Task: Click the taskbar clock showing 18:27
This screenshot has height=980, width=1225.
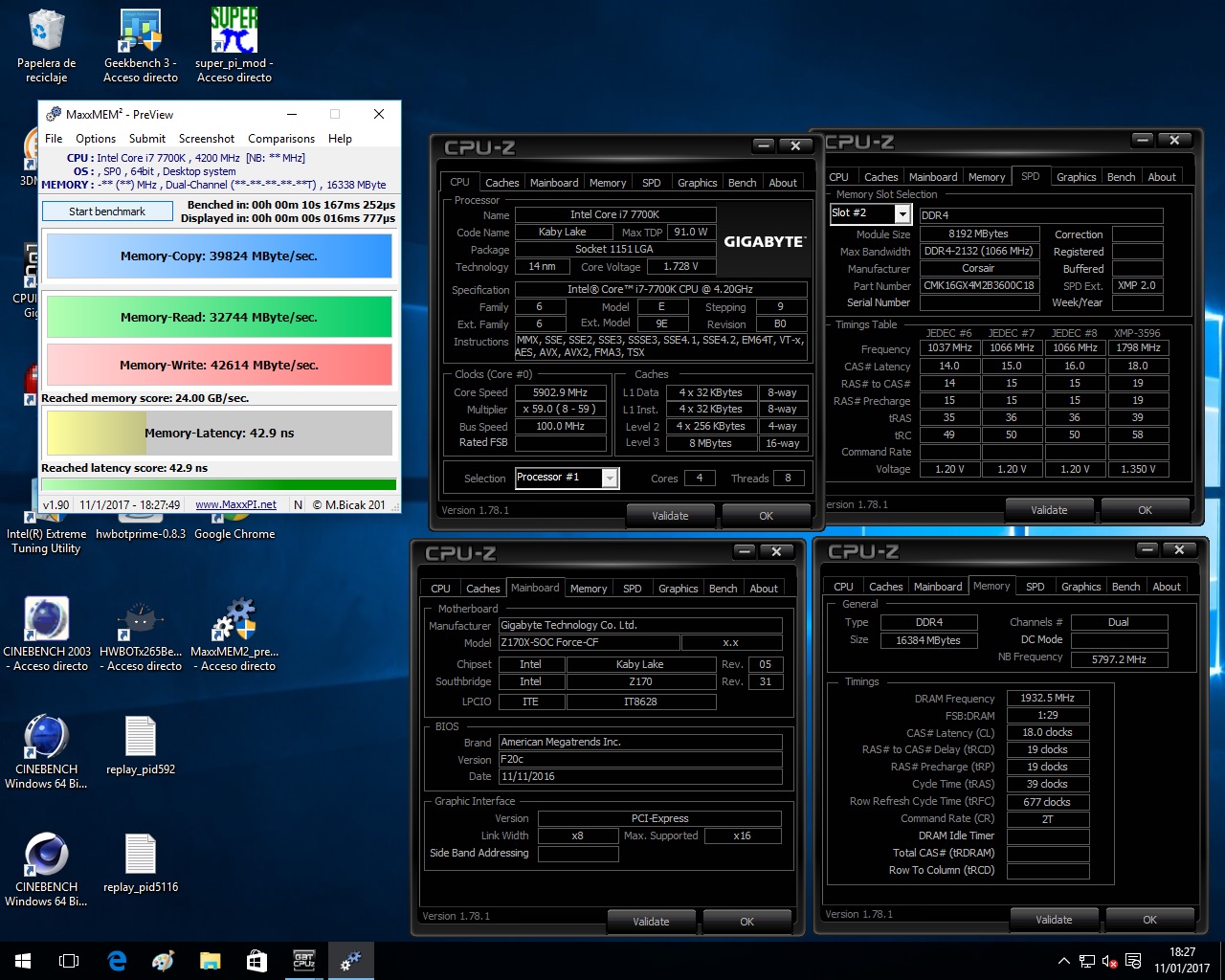Action: pyautogui.click(x=1182, y=961)
